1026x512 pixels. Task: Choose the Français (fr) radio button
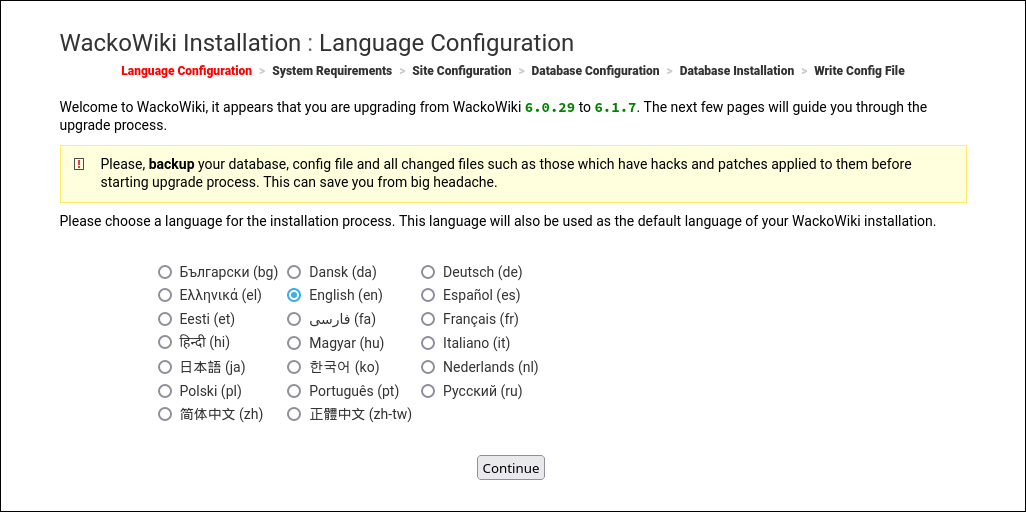428,319
